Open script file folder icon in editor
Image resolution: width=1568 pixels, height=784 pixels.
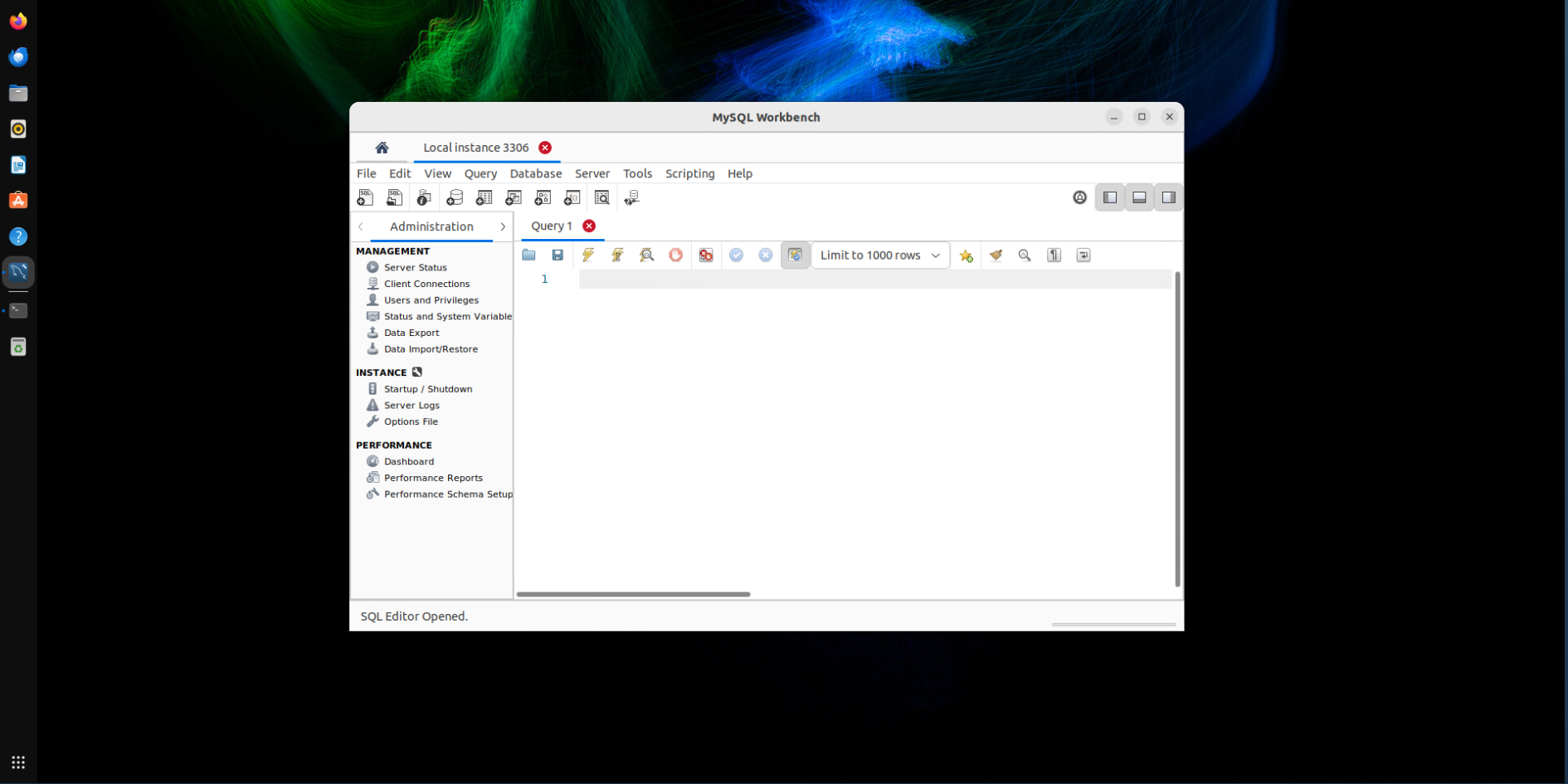point(528,255)
